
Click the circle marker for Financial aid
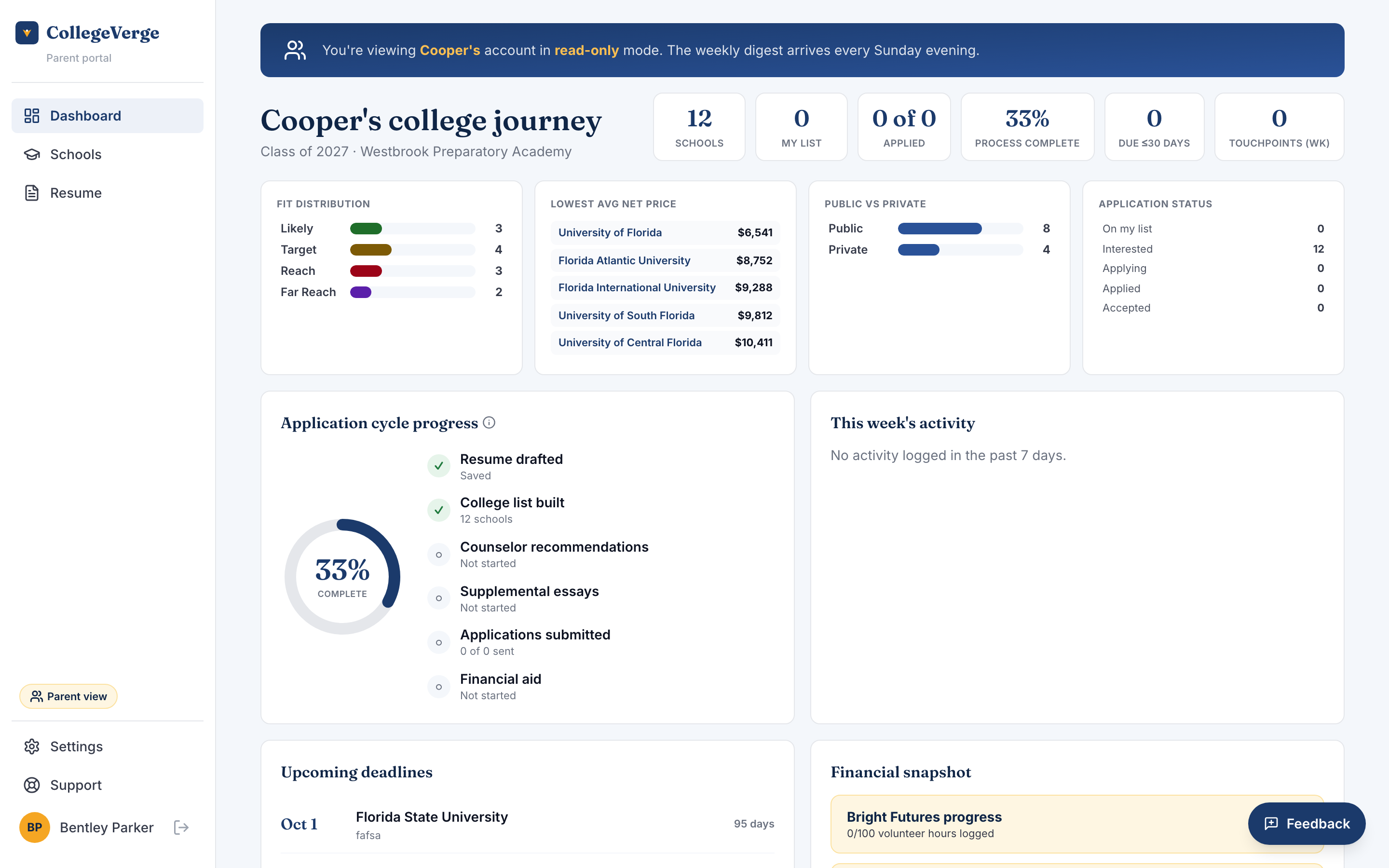pyautogui.click(x=438, y=687)
